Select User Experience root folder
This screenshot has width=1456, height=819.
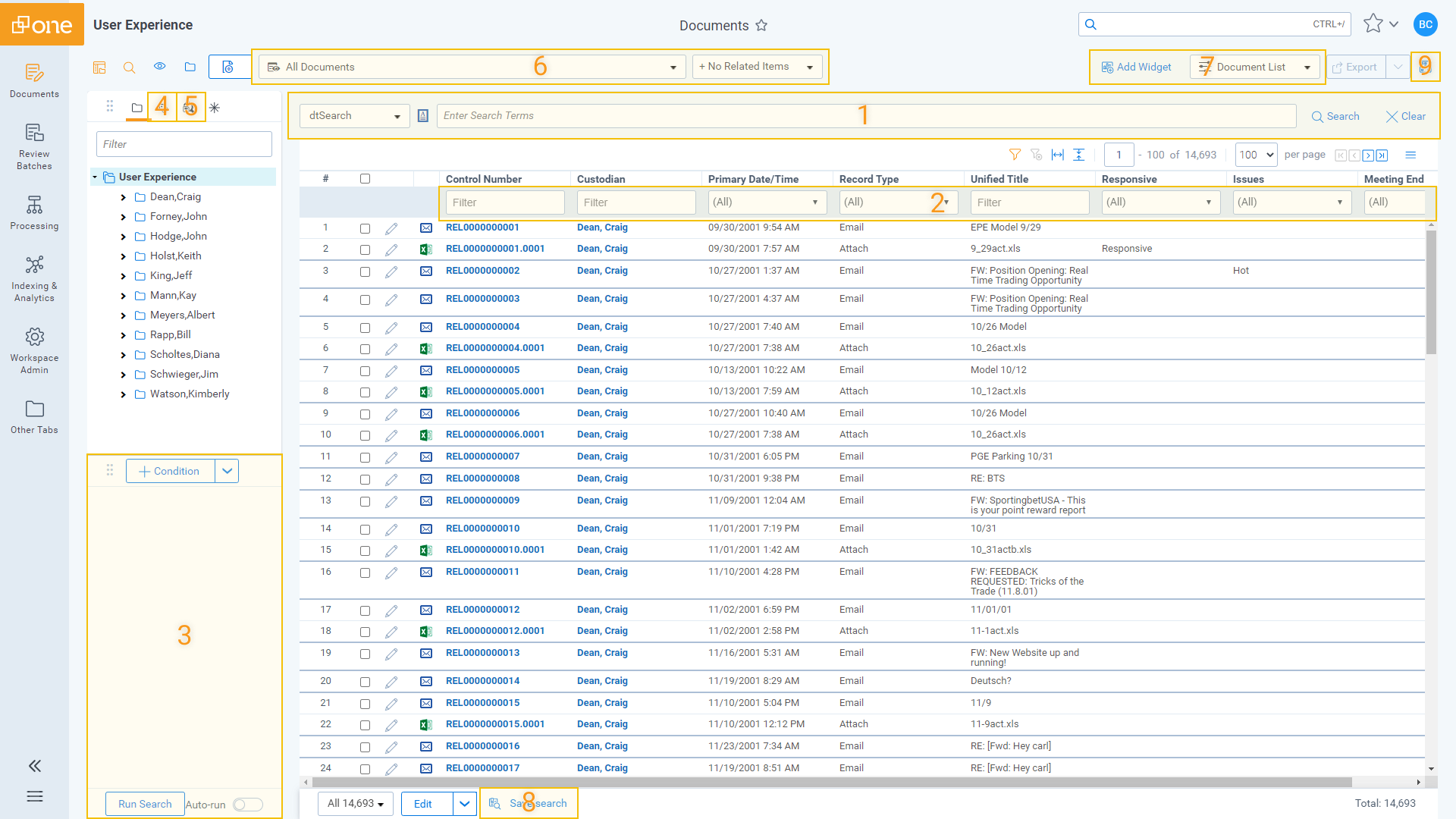point(158,177)
